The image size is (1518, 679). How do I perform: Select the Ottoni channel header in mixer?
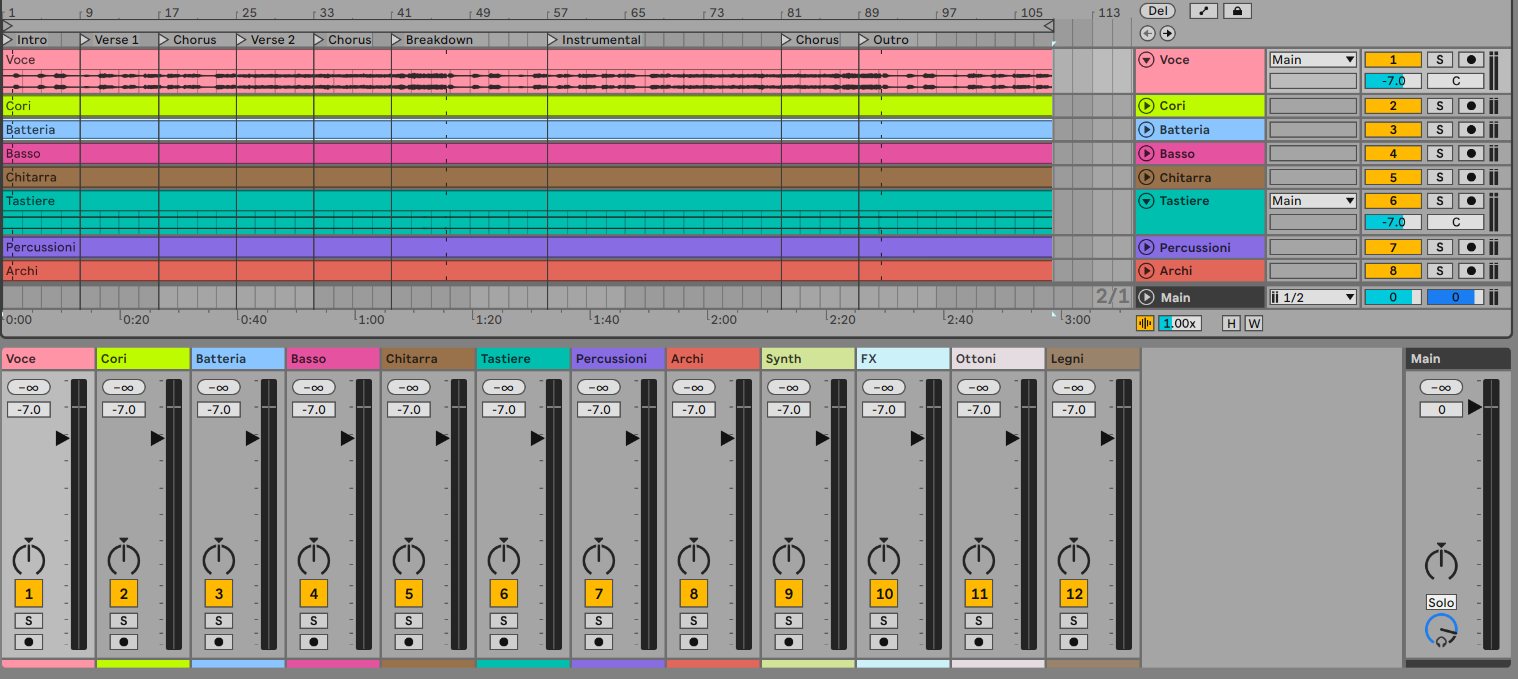point(998,358)
